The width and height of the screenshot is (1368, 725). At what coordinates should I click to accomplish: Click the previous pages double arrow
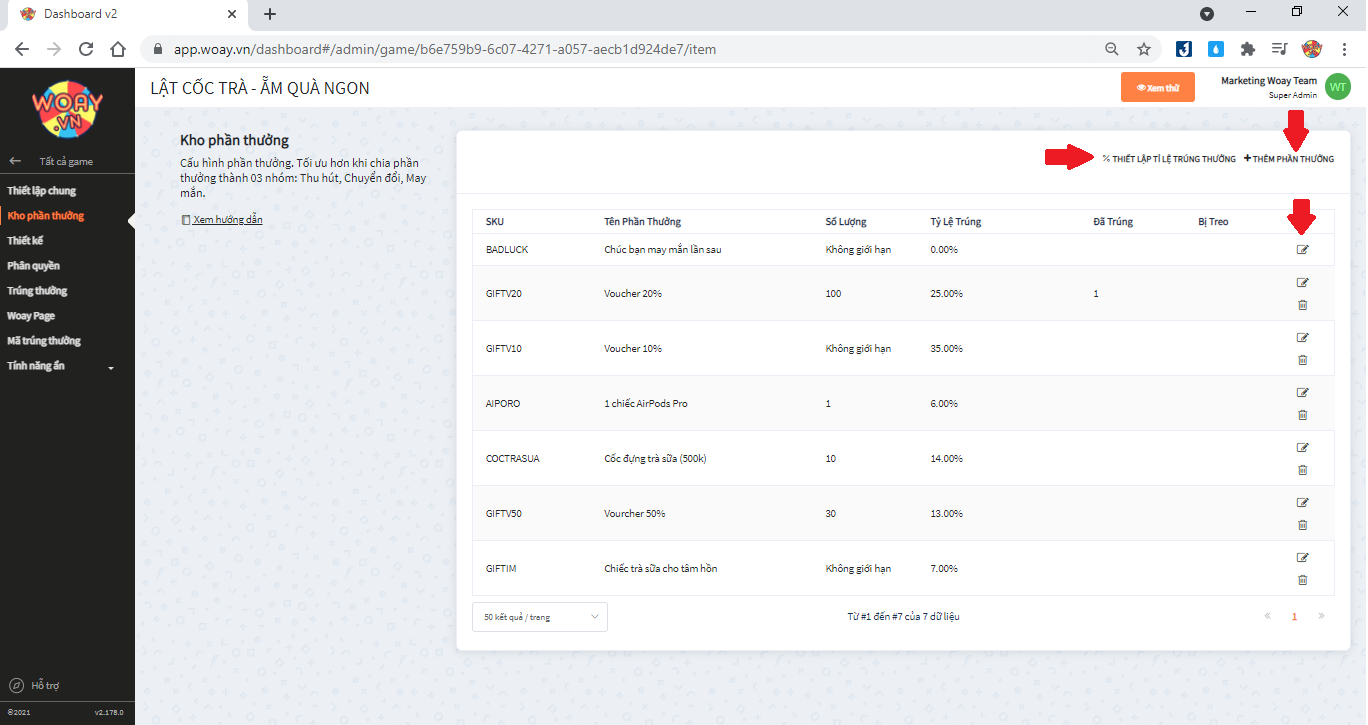tap(1268, 616)
